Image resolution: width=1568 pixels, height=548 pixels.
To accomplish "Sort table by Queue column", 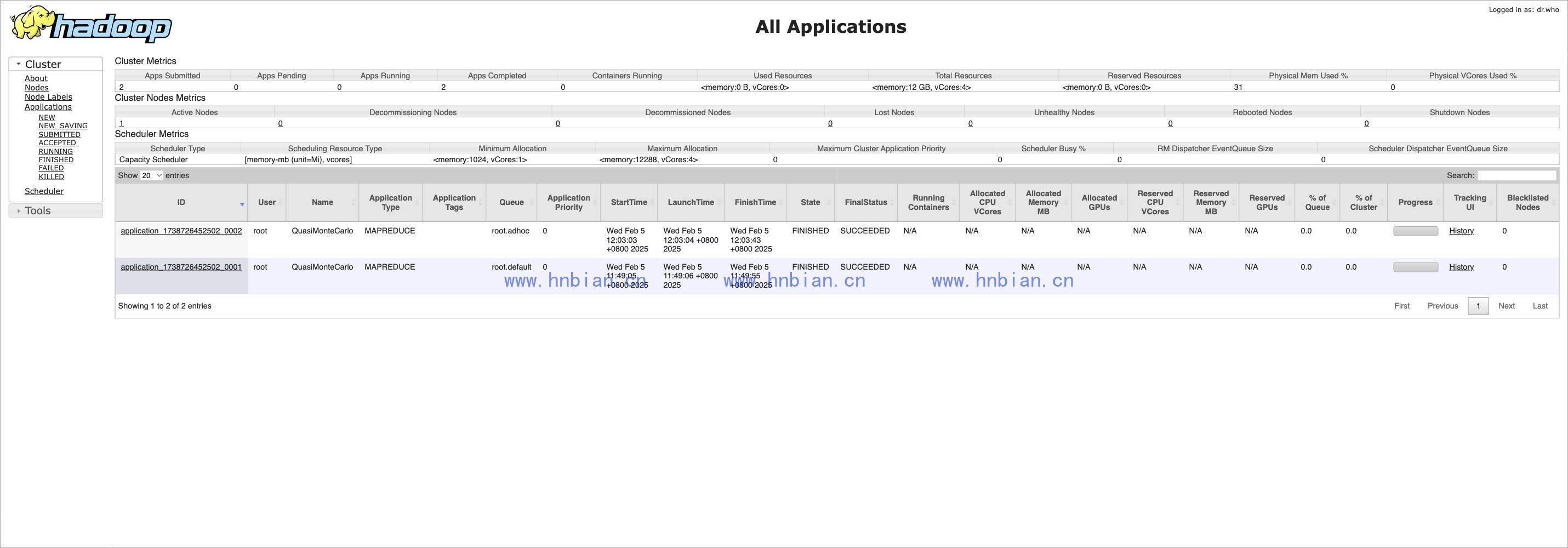I will click(x=511, y=202).
